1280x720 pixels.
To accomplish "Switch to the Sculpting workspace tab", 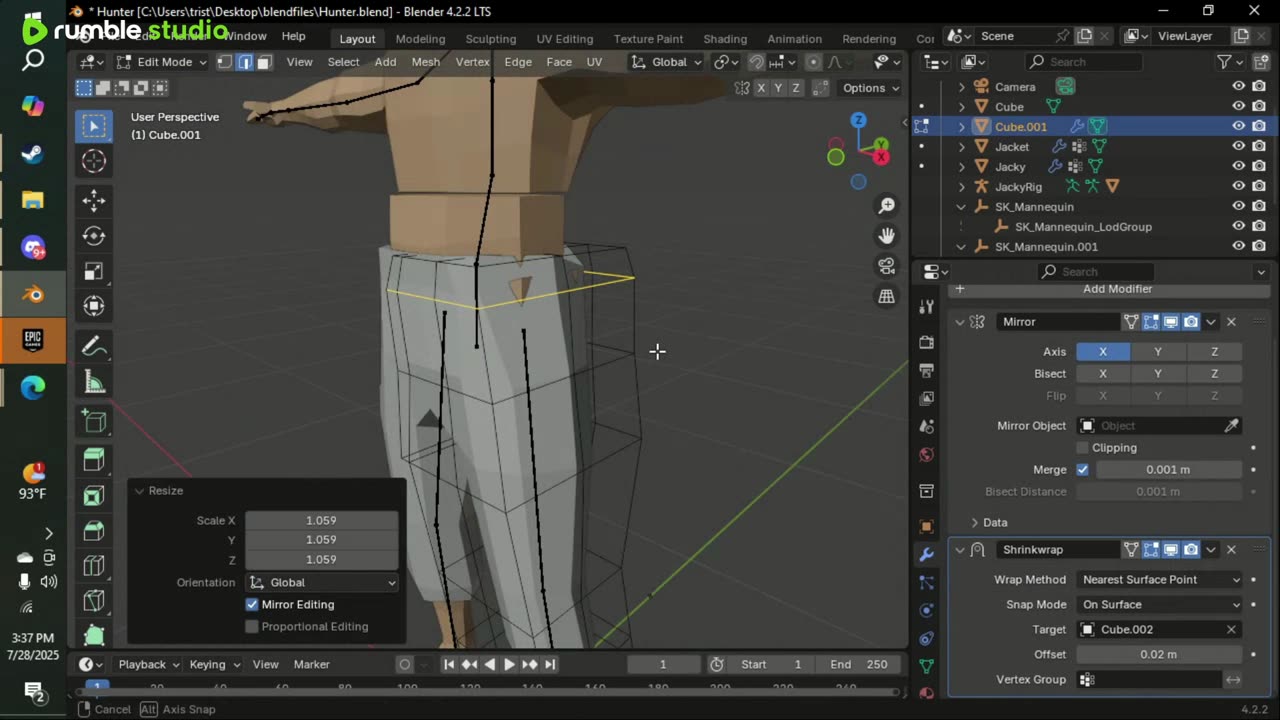I will point(490,39).
